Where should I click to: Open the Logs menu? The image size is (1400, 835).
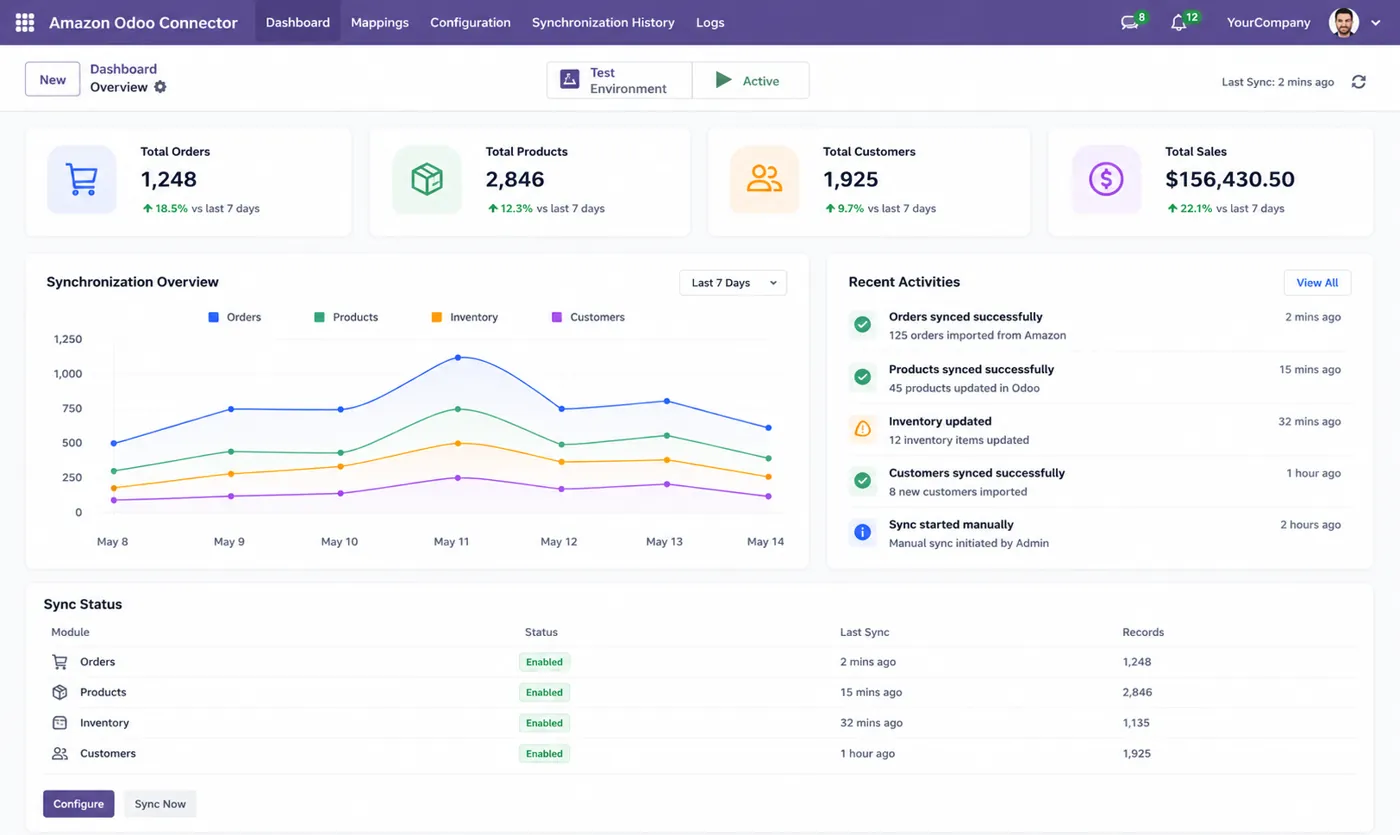[x=710, y=22]
